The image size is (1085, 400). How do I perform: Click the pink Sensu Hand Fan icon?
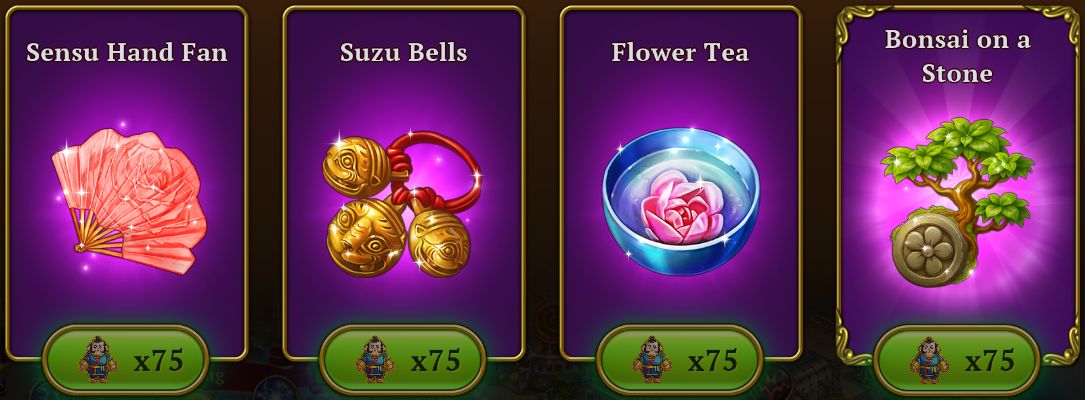(x=129, y=201)
